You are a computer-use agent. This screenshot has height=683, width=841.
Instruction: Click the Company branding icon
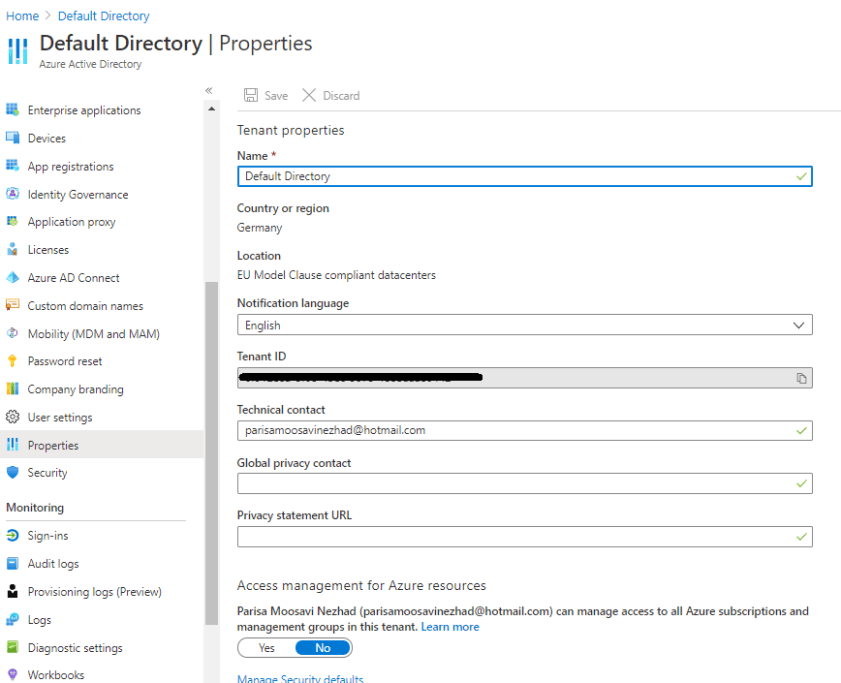[12, 388]
